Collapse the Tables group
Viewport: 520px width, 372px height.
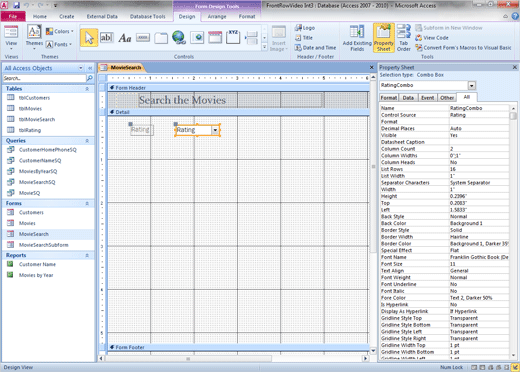click(87, 89)
